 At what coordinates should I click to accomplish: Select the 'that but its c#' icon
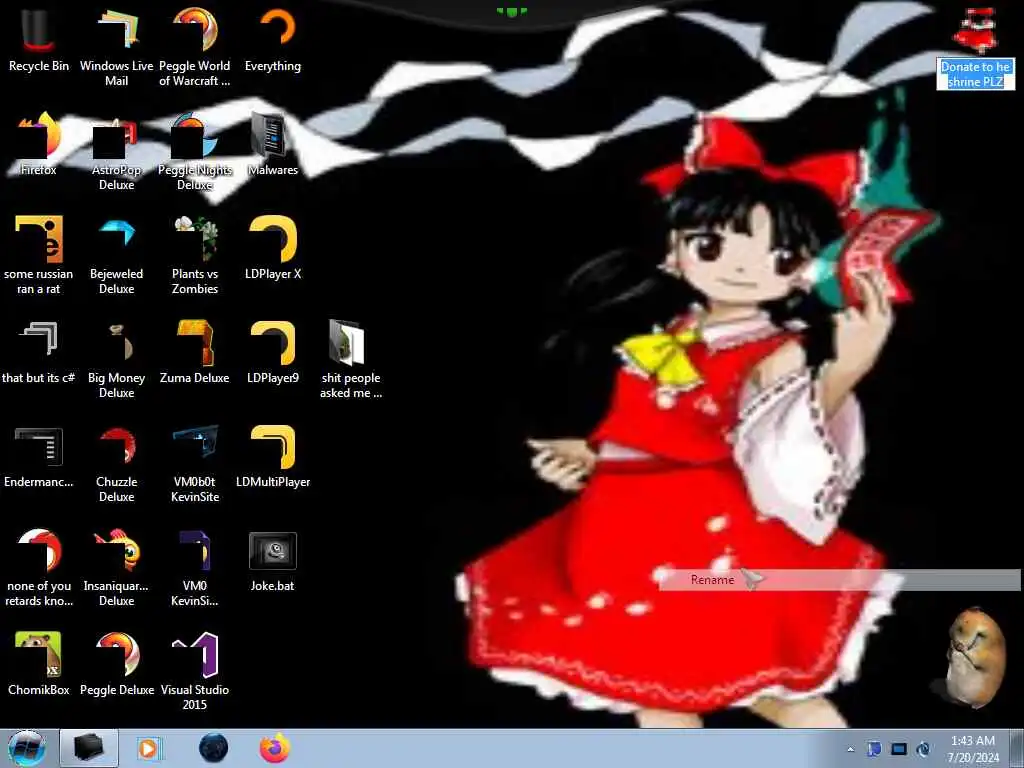click(x=39, y=352)
